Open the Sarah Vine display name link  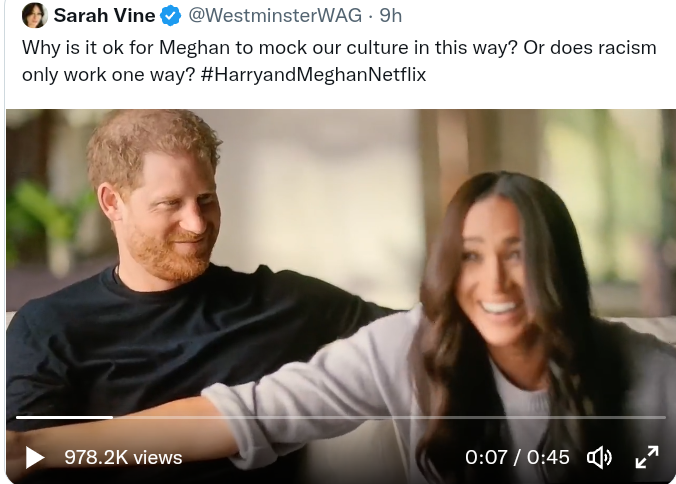(x=104, y=16)
